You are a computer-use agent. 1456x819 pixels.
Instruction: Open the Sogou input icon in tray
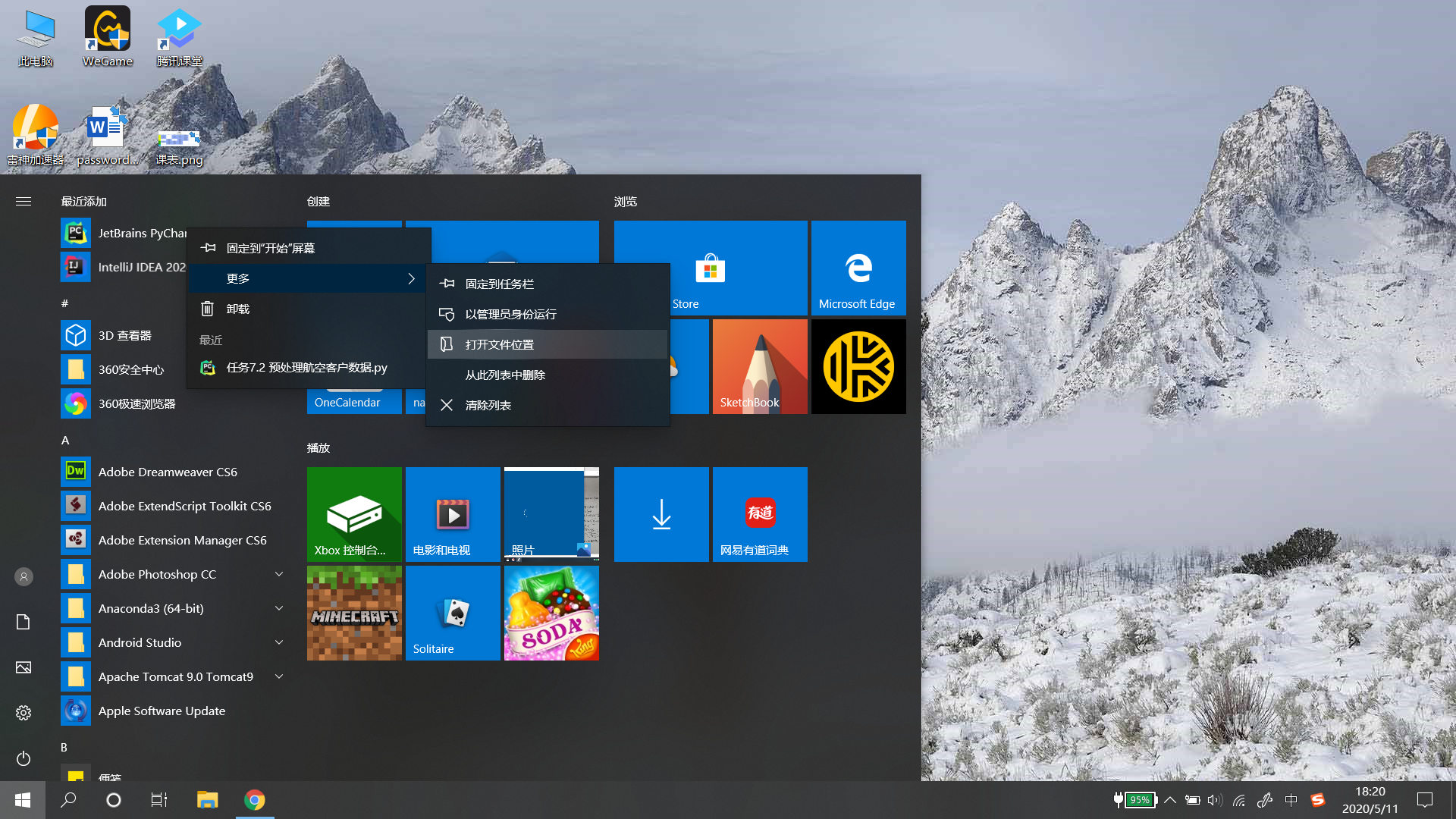tap(1318, 800)
